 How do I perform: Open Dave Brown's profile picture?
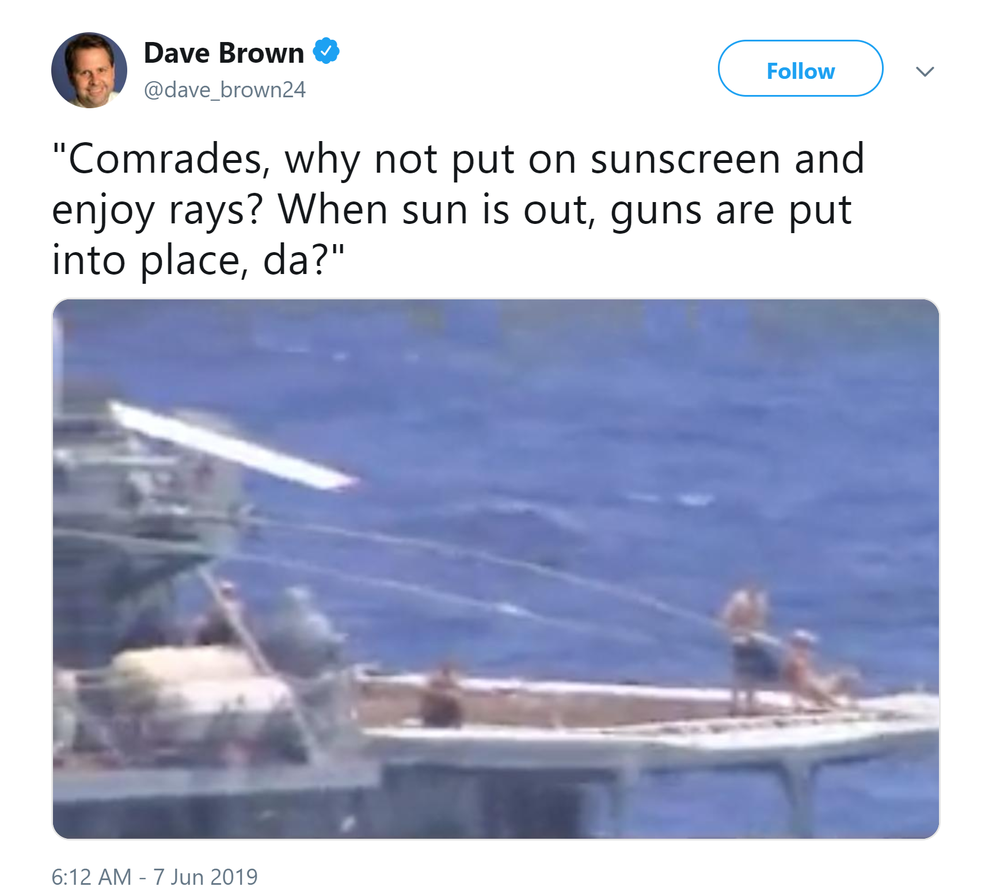click(89, 70)
